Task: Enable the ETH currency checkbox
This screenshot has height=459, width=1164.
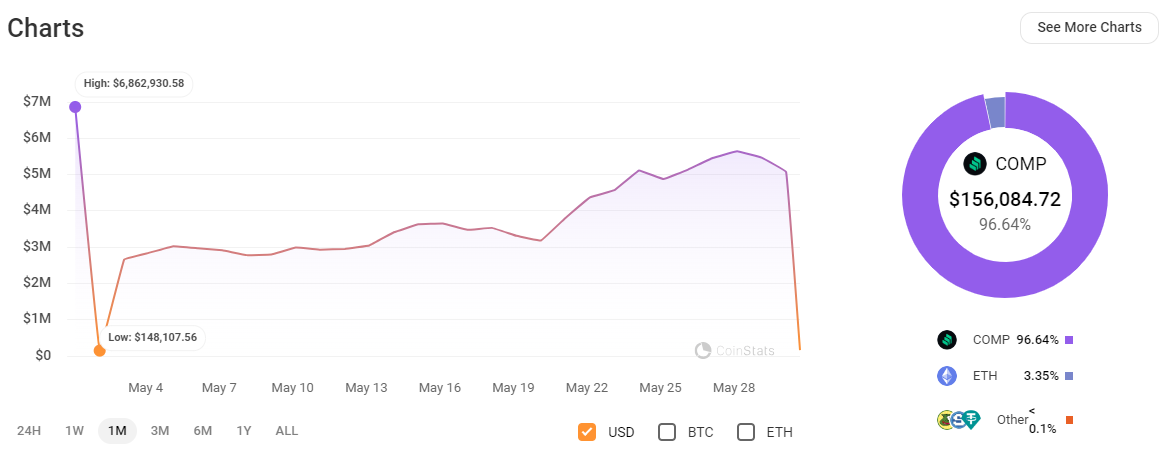Action: pos(746,432)
